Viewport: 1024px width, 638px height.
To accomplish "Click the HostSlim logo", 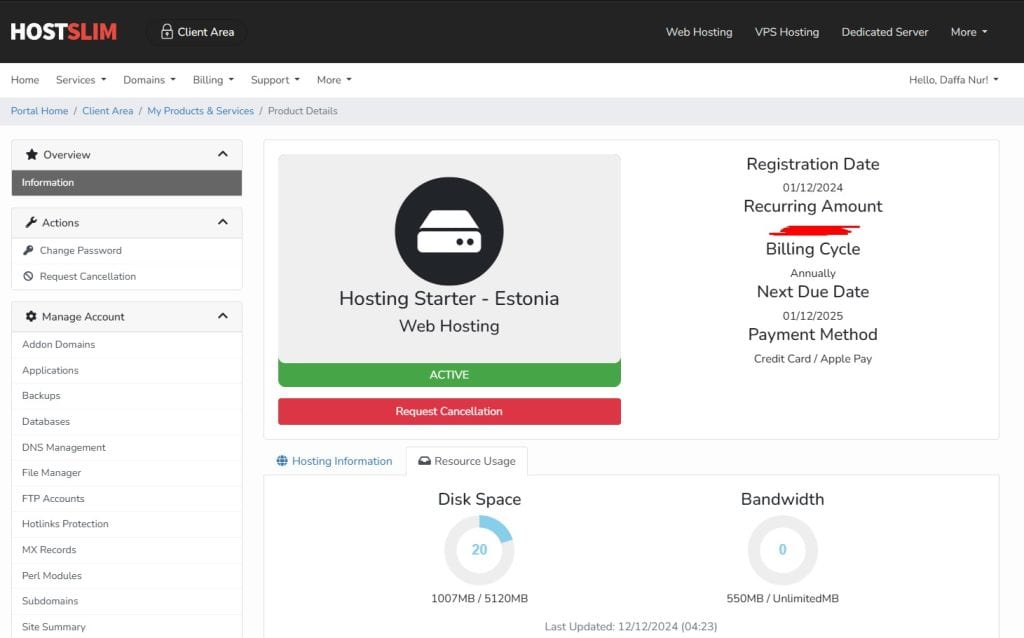I will point(63,31).
